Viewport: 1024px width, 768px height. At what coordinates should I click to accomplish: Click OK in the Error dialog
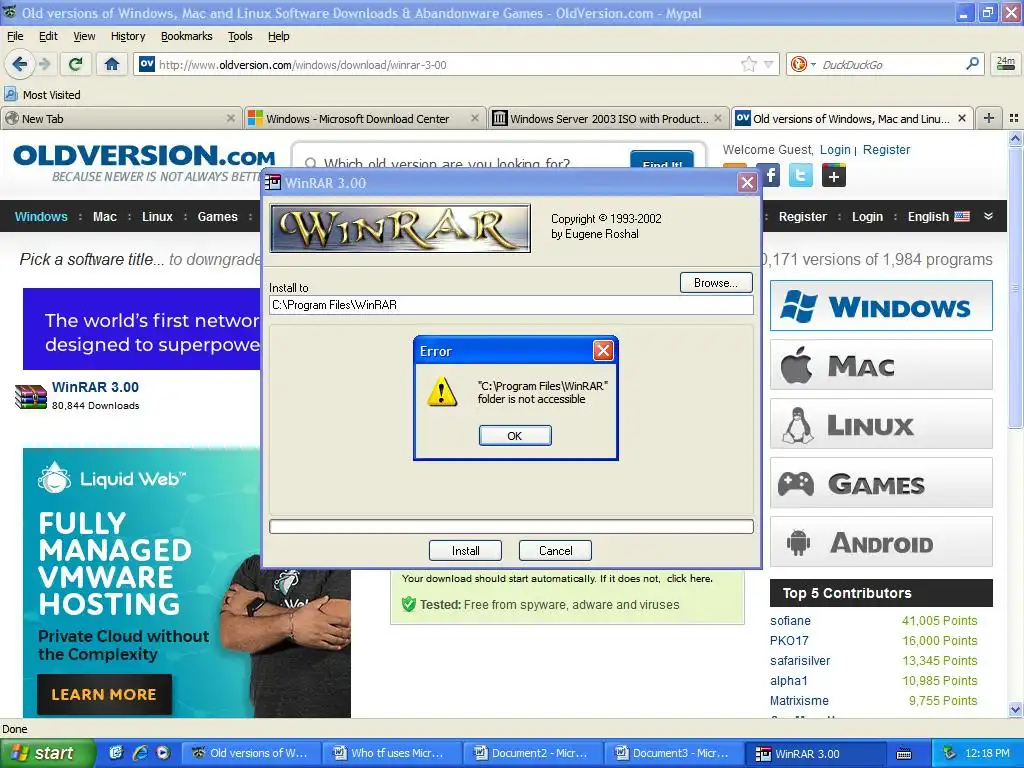click(x=515, y=436)
